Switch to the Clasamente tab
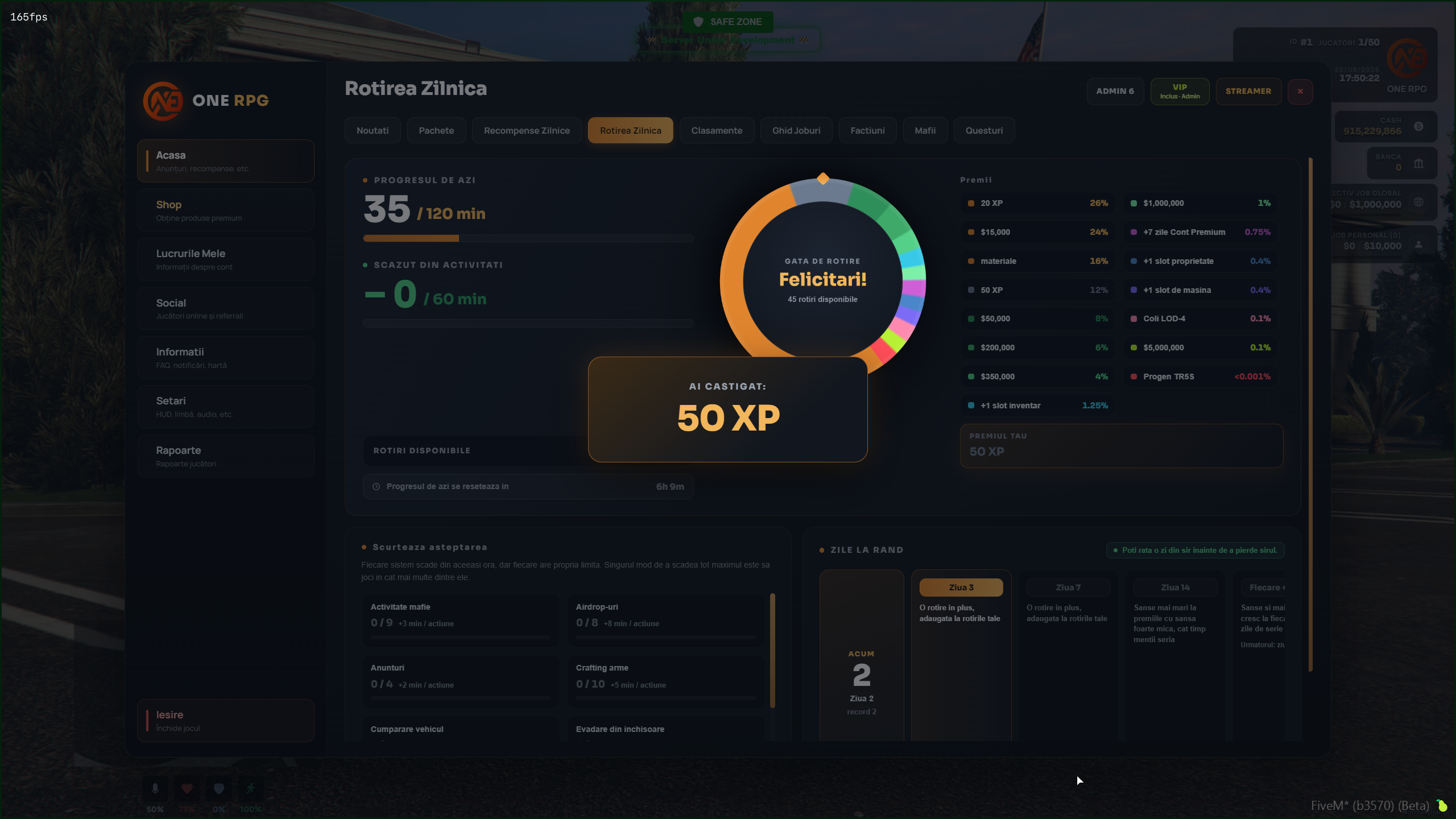This screenshot has width=1456, height=819. click(717, 130)
